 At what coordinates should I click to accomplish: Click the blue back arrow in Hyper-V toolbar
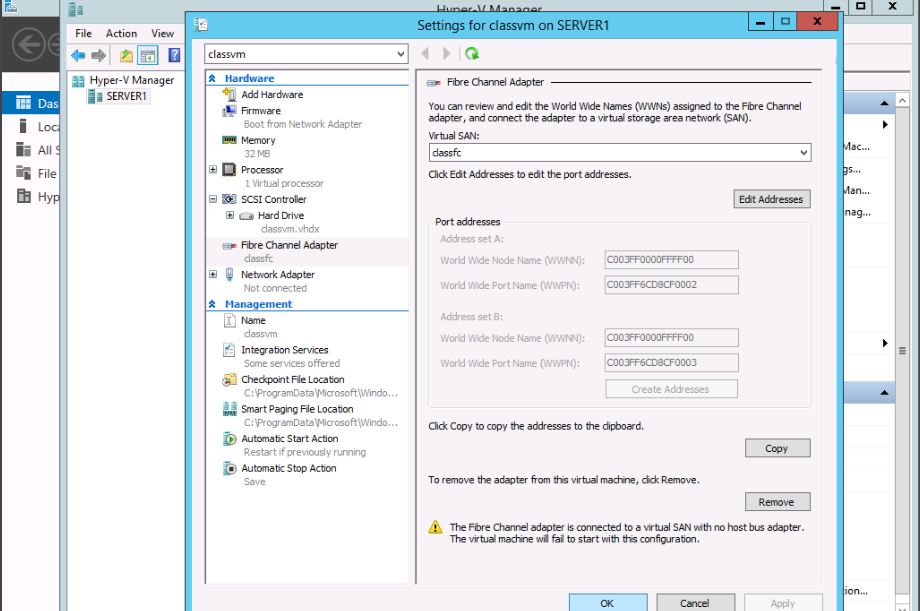click(x=78, y=56)
